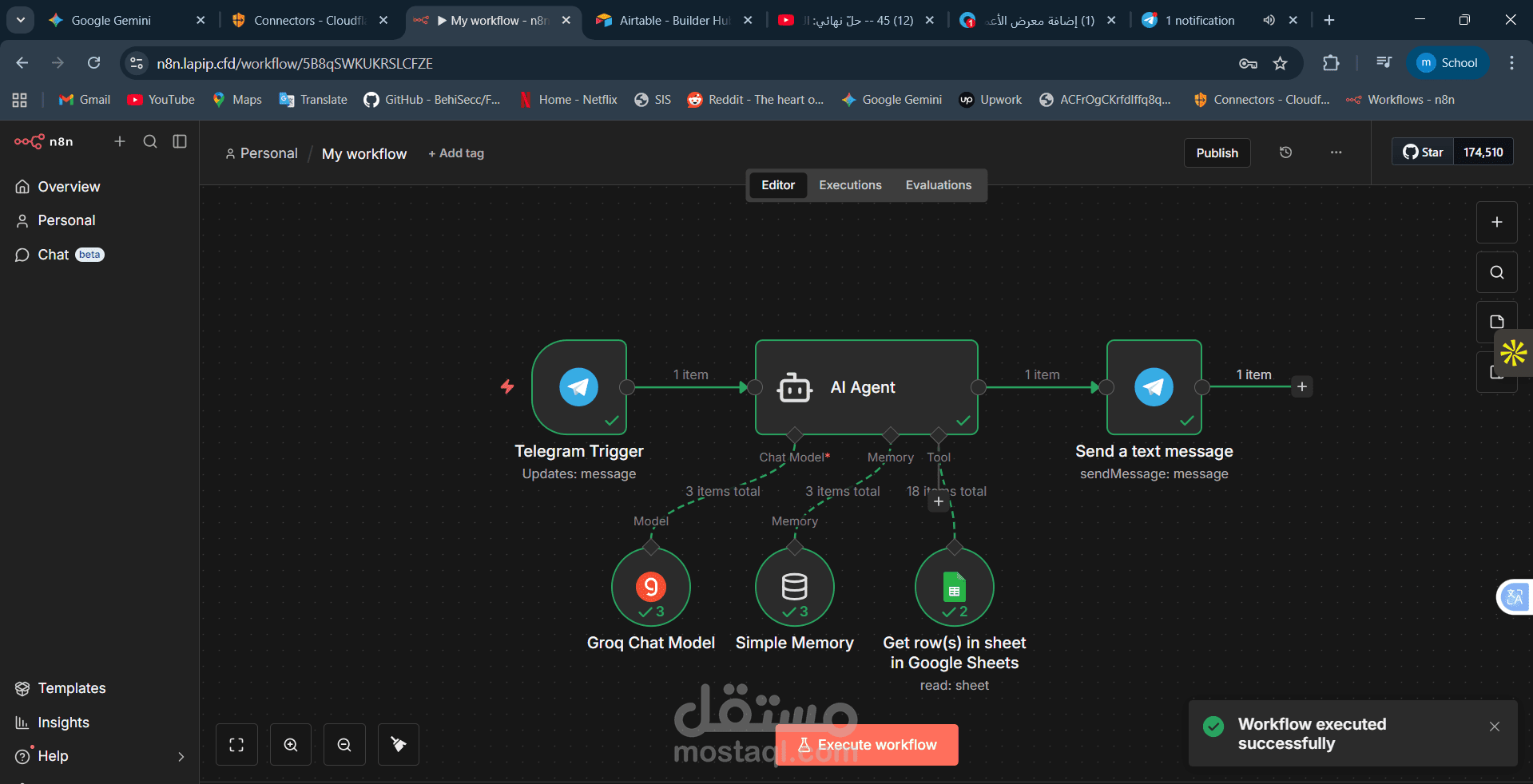1533x784 pixels.
Task: Switch to the Executions tab
Action: (850, 185)
